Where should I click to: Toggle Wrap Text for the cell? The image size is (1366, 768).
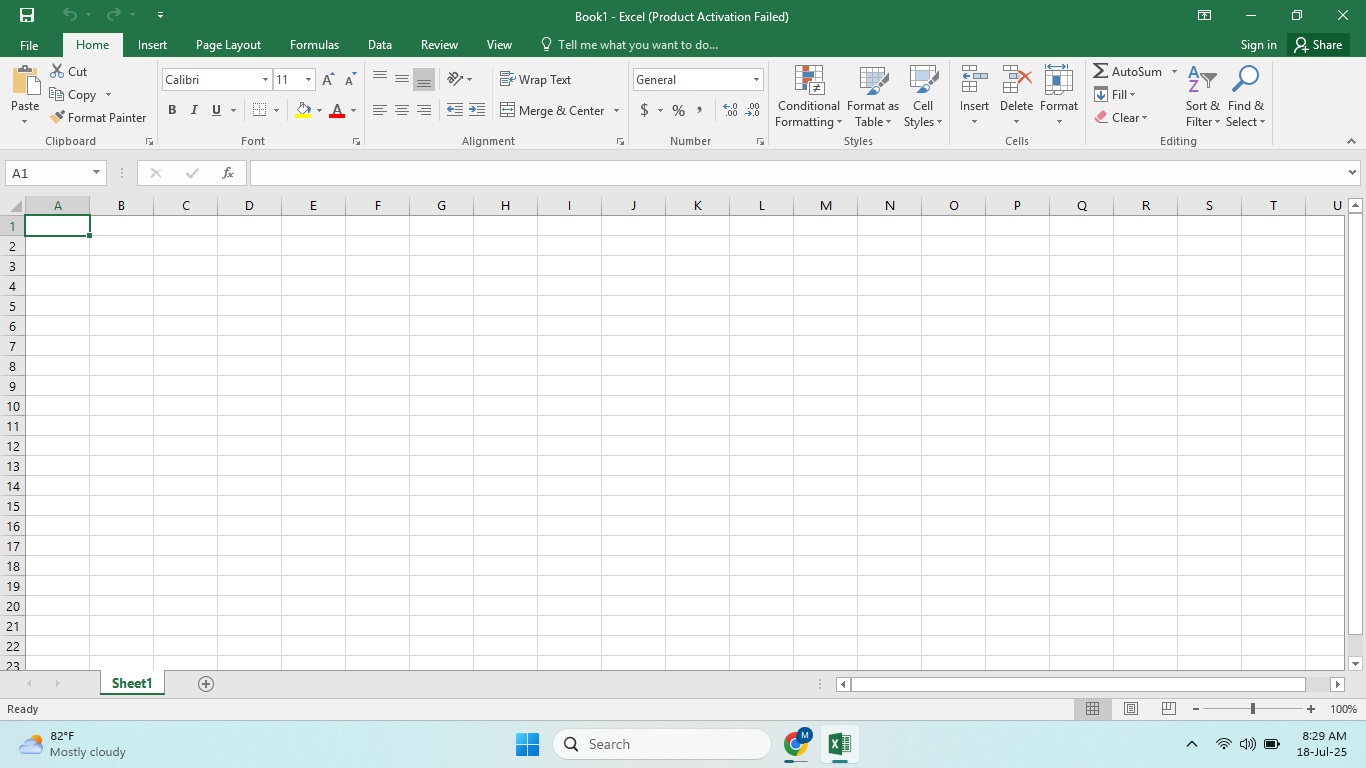pyautogui.click(x=536, y=79)
